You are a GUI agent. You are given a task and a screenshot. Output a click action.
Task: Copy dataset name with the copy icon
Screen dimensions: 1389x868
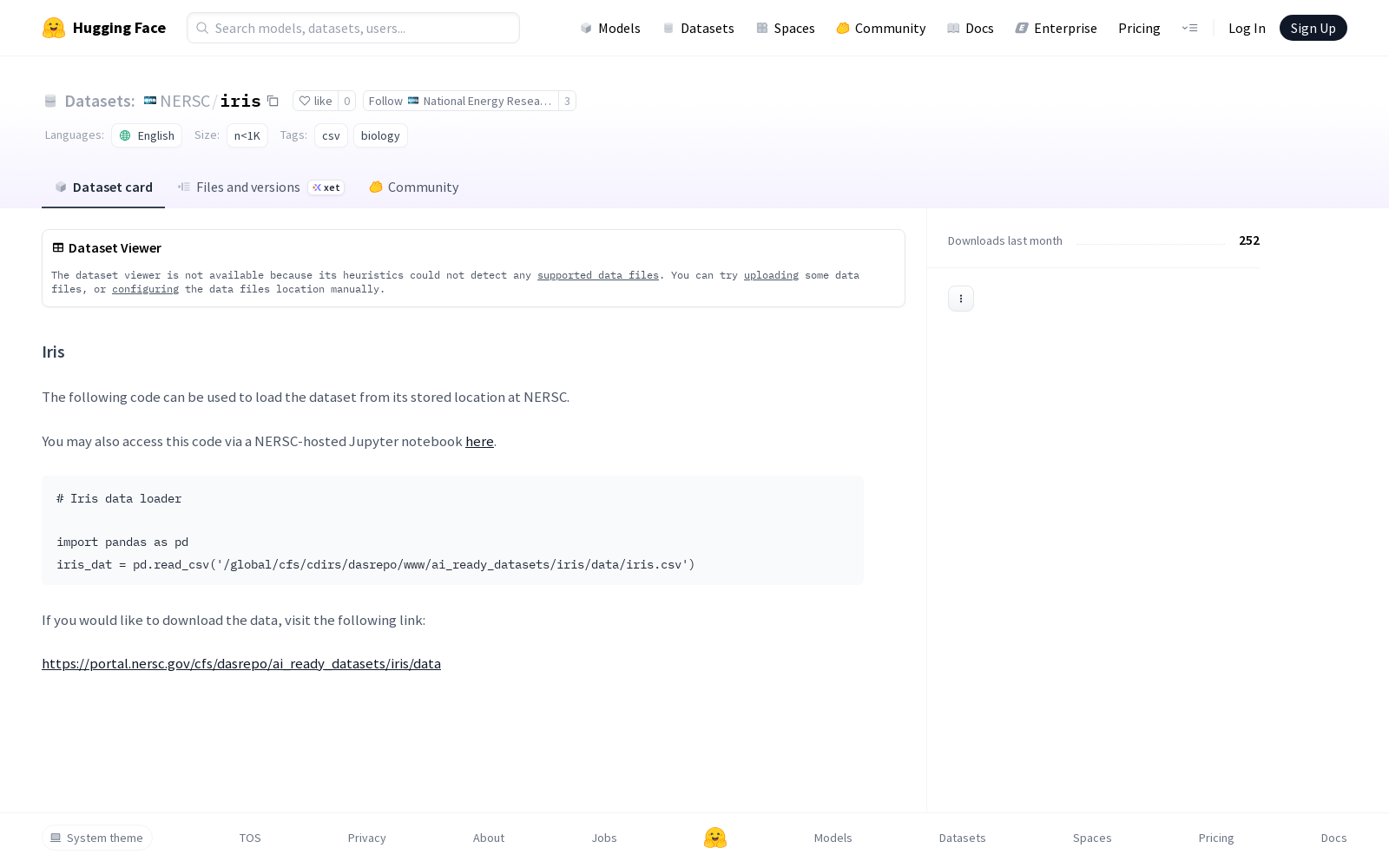point(273,101)
